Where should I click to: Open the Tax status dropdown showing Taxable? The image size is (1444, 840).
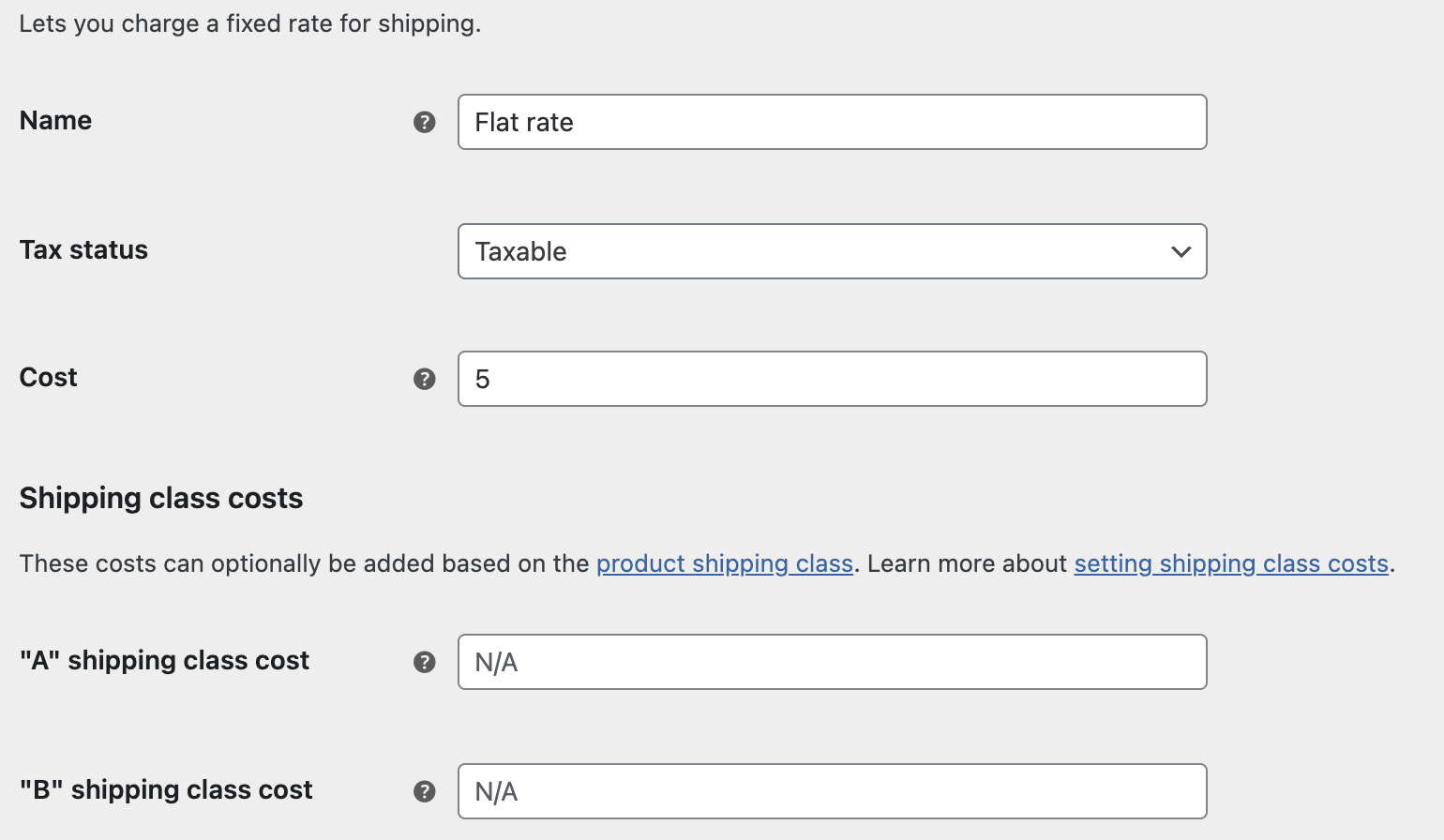pos(832,251)
